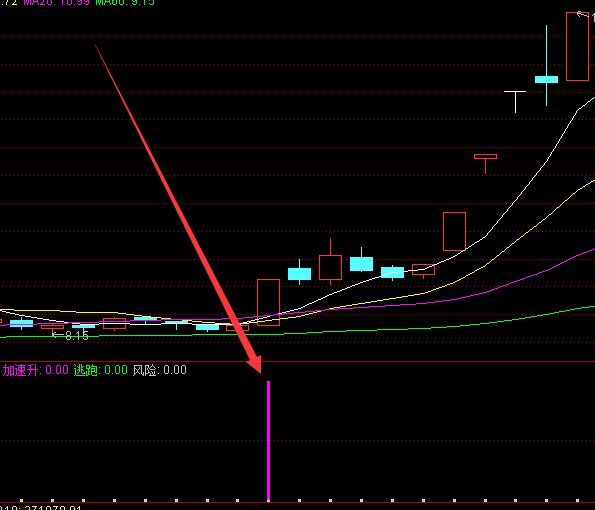This screenshot has height=510, width=595.
Task: Click the MA20 moving average label
Action: point(57,2)
